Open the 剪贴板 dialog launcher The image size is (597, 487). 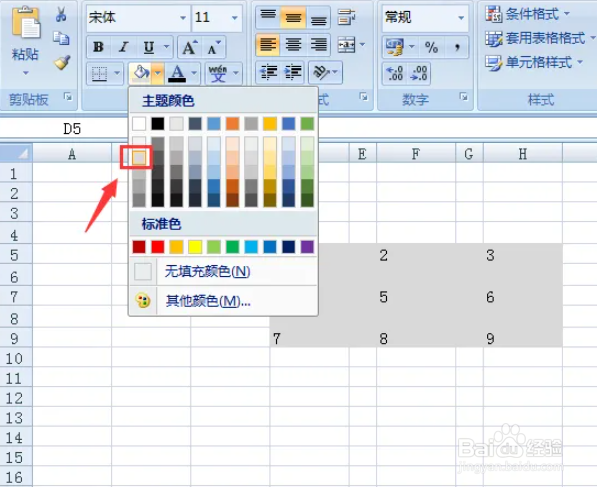point(68,97)
